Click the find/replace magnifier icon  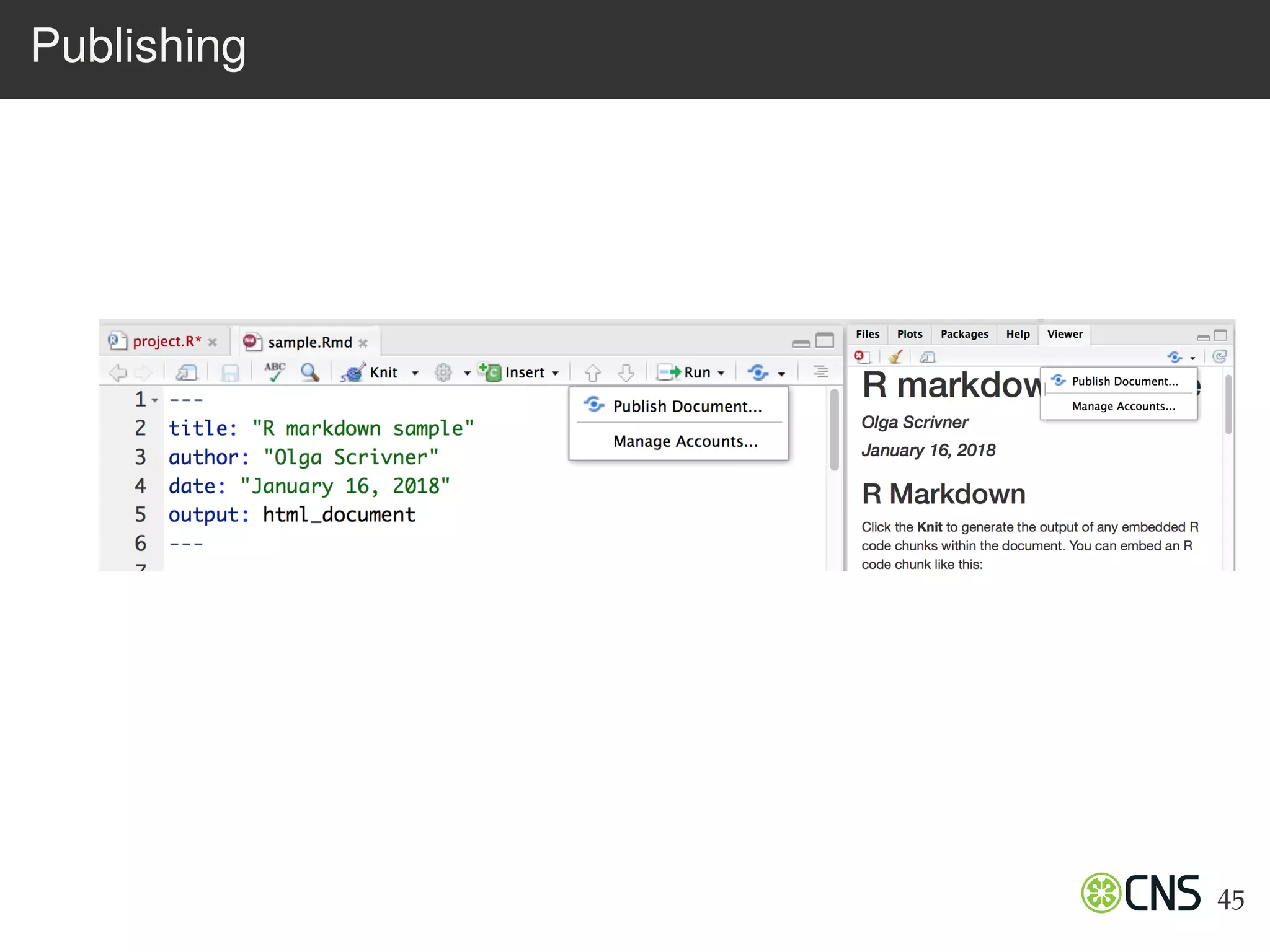click(309, 372)
